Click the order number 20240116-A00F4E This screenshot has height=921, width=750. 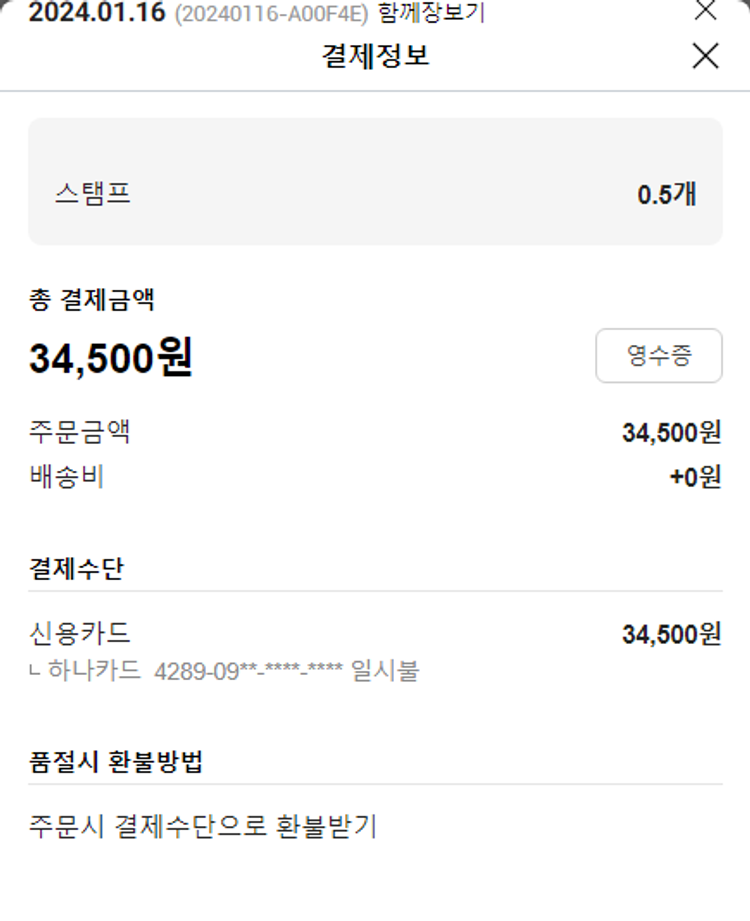click(271, 15)
